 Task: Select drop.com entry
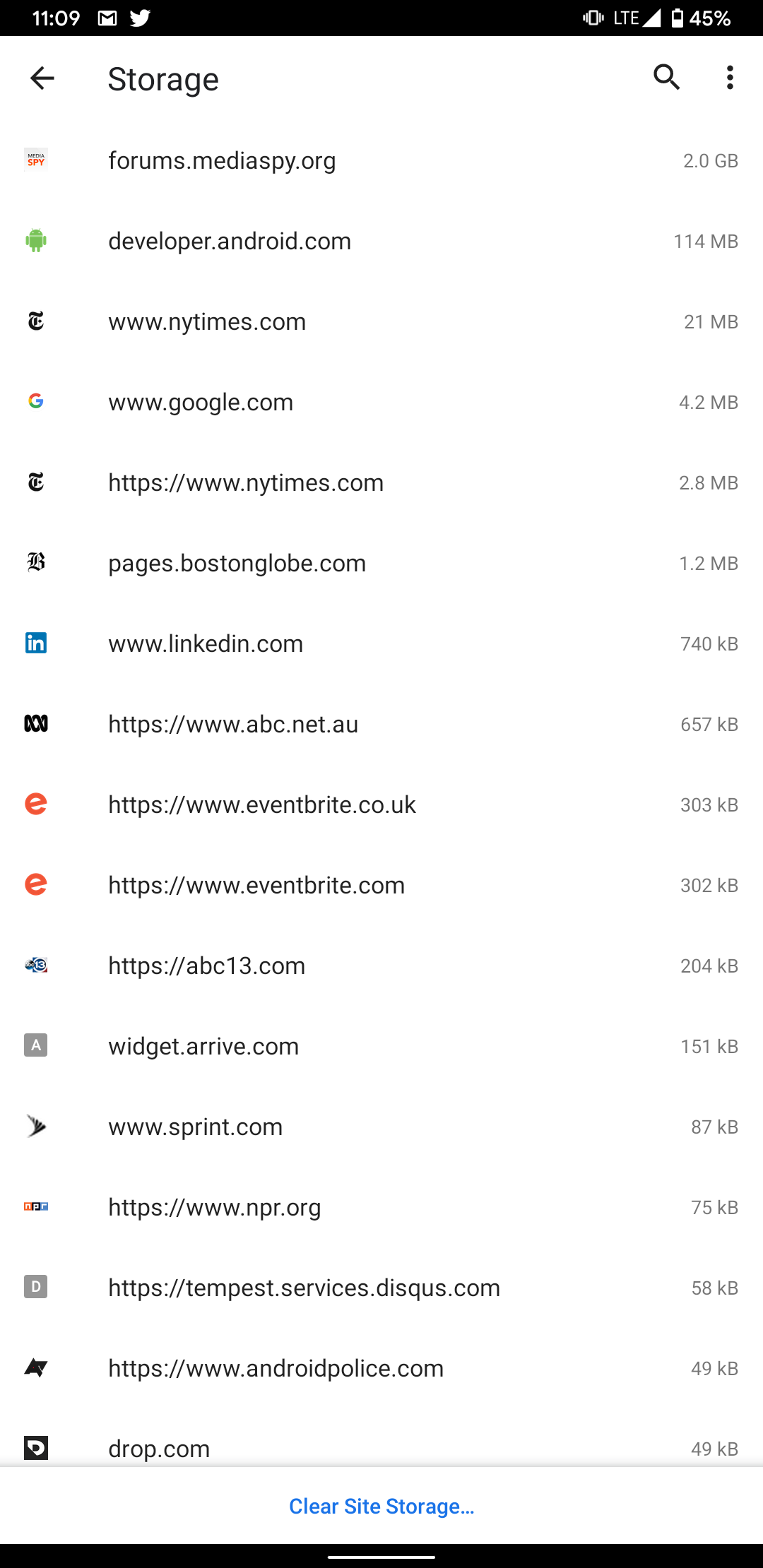pyautogui.click(x=381, y=1438)
